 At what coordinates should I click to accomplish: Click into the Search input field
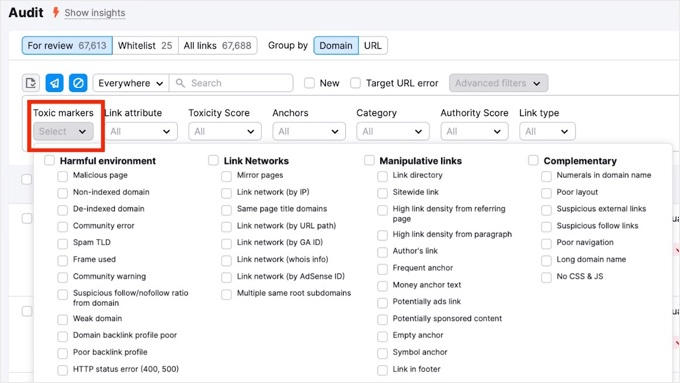pyautogui.click(x=231, y=83)
